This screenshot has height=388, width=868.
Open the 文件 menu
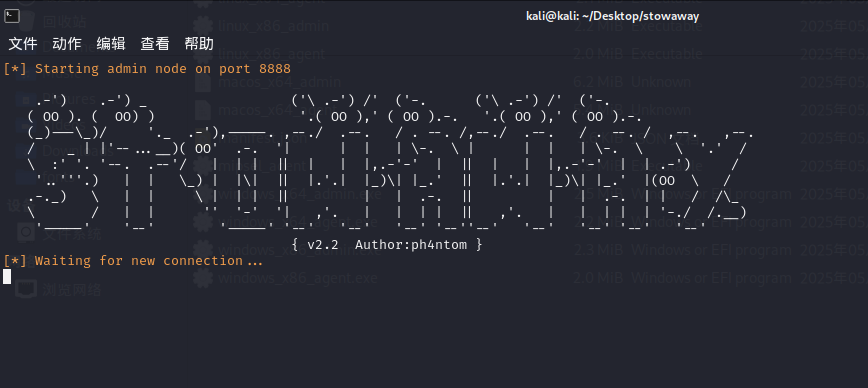point(23,44)
